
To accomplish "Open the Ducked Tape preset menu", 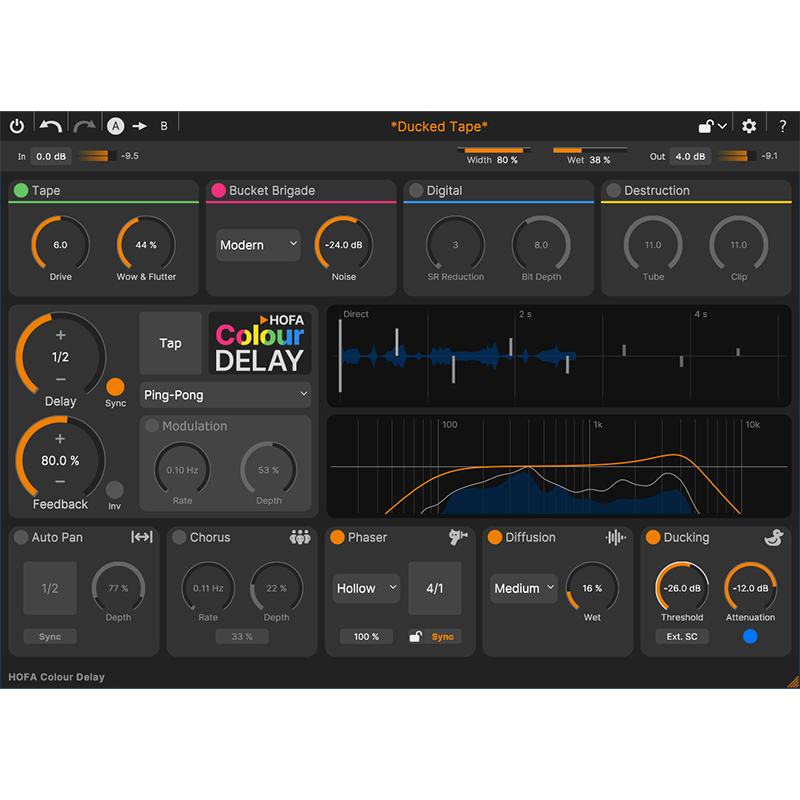I will 439,126.
